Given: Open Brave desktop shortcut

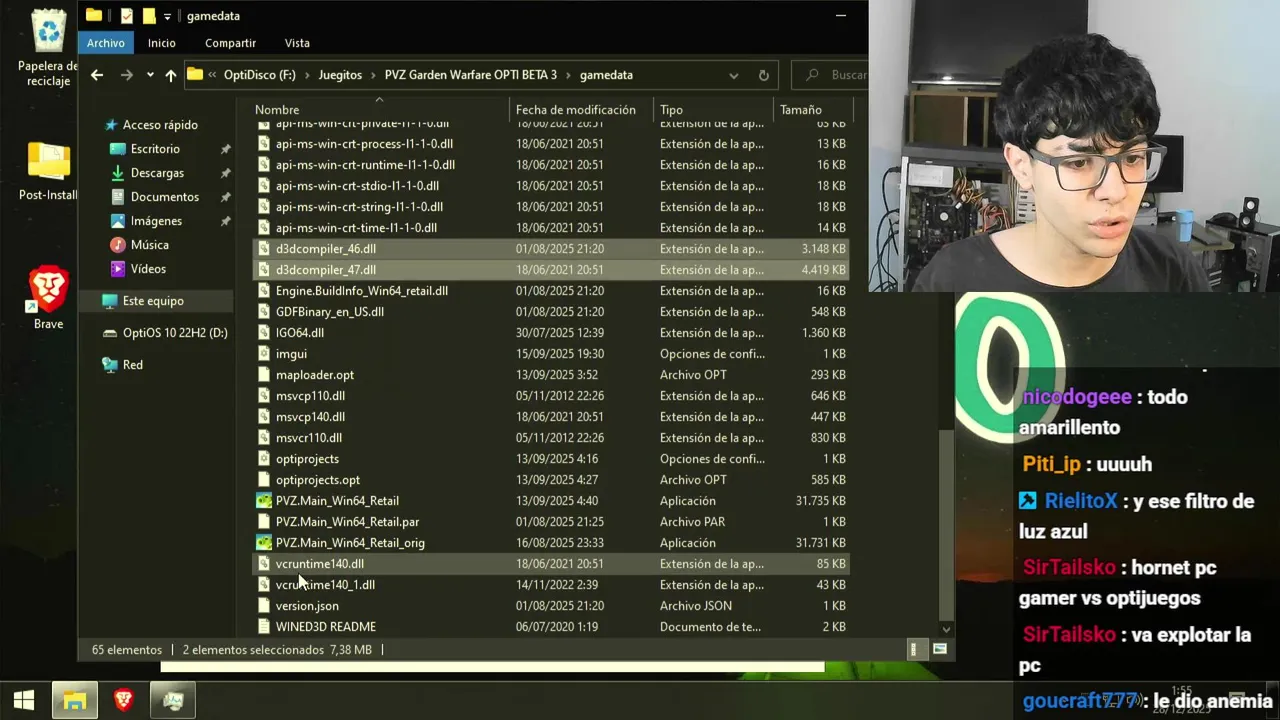Looking at the screenshot, I should [x=48, y=298].
